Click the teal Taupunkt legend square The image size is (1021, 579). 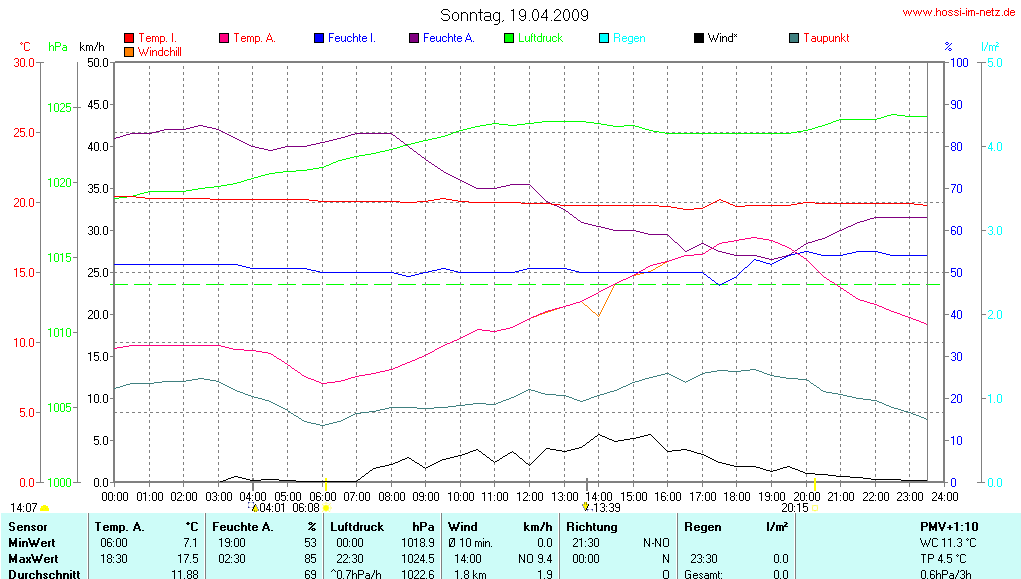click(794, 38)
